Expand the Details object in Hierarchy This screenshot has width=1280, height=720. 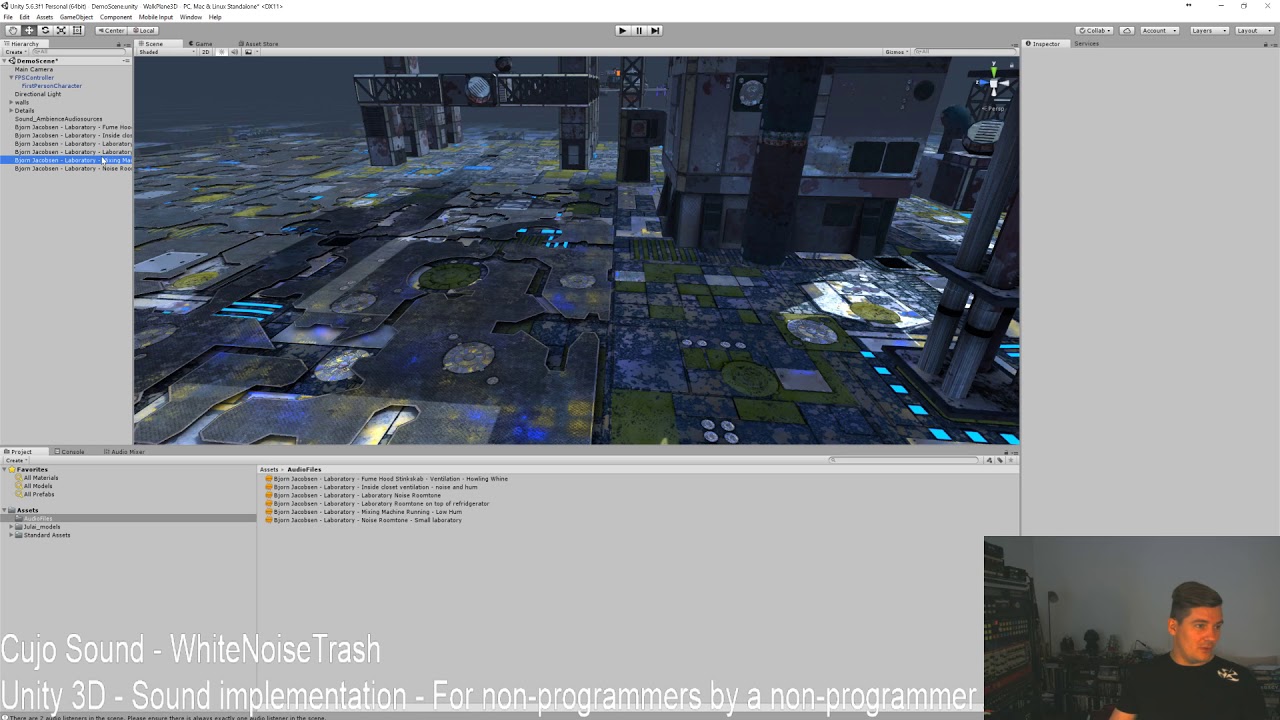tap(11, 110)
